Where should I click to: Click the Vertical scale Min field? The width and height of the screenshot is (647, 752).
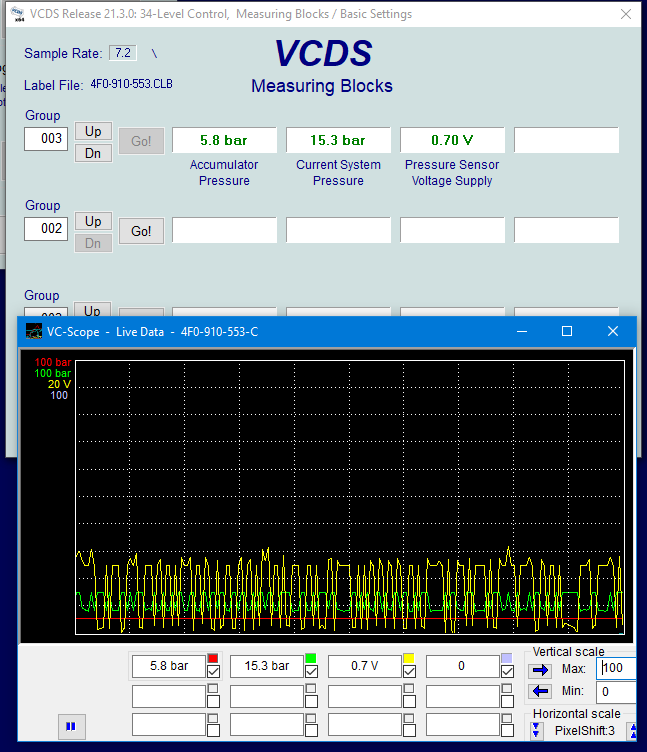pyautogui.click(x=616, y=692)
